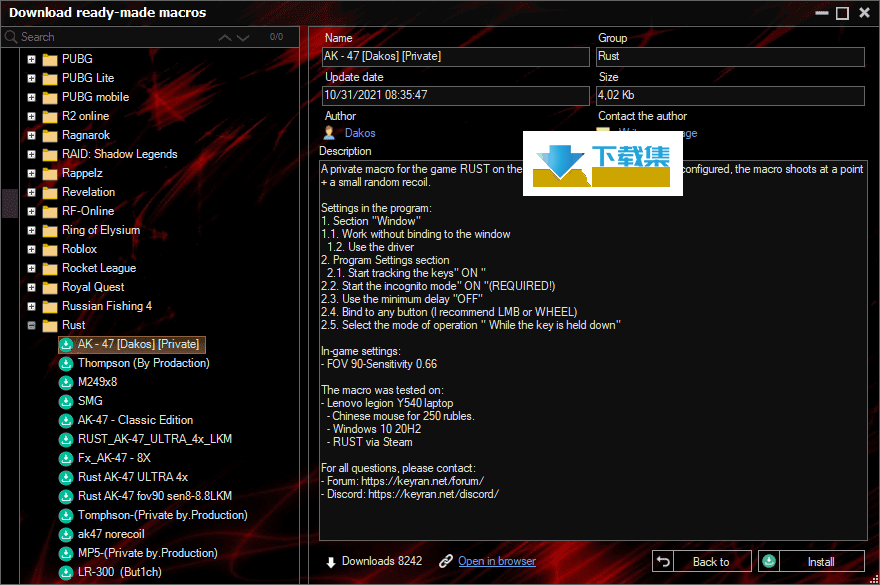Expand the Russian Fishing 4 folder
Image resolution: width=880 pixels, height=585 pixels.
31,307
